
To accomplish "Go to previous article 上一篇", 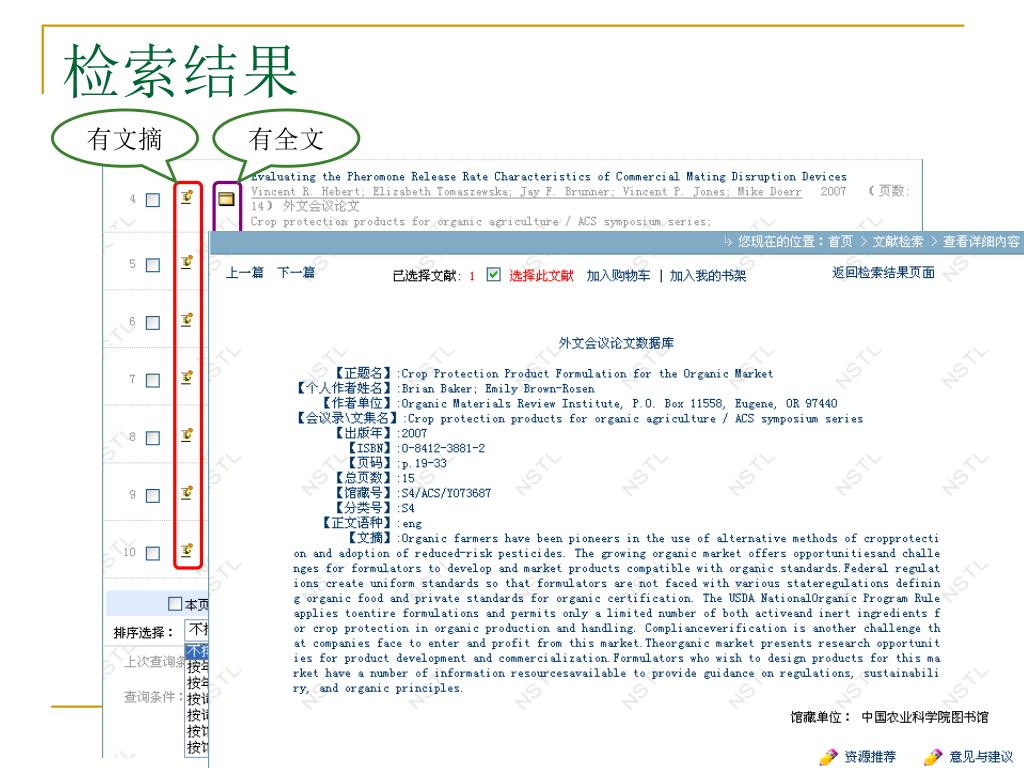I will [x=245, y=272].
